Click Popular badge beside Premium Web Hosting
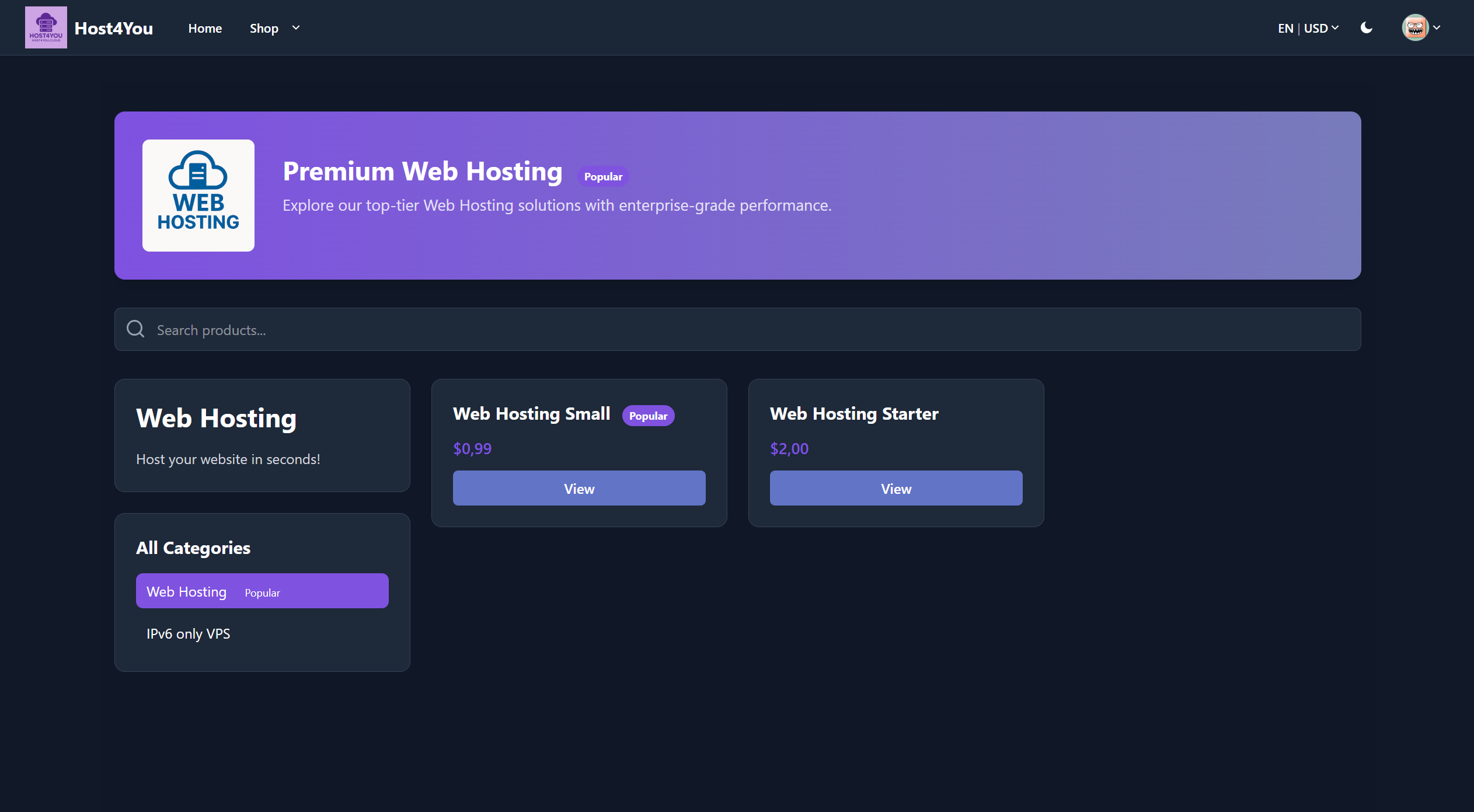The width and height of the screenshot is (1474, 812). point(602,176)
